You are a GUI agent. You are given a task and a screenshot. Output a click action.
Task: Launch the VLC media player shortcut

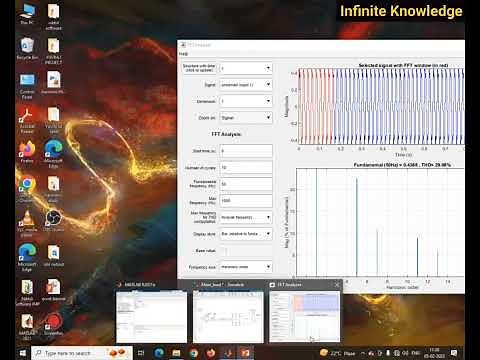pos(27,223)
